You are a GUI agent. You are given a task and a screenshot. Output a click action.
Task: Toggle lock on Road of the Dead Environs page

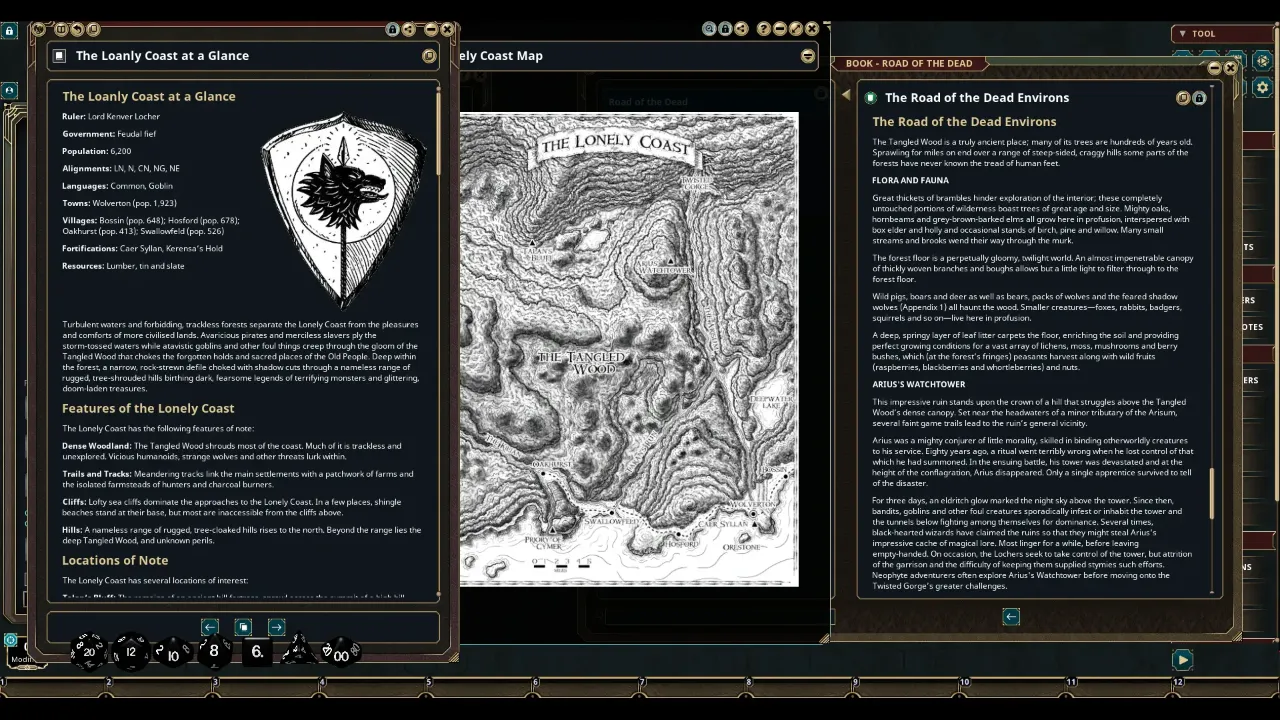[1199, 98]
